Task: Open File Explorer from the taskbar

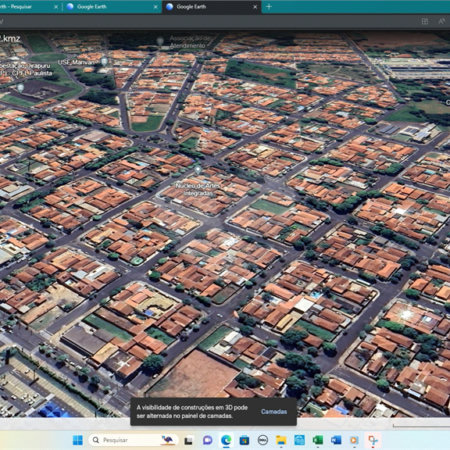Action: tap(281, 440)
